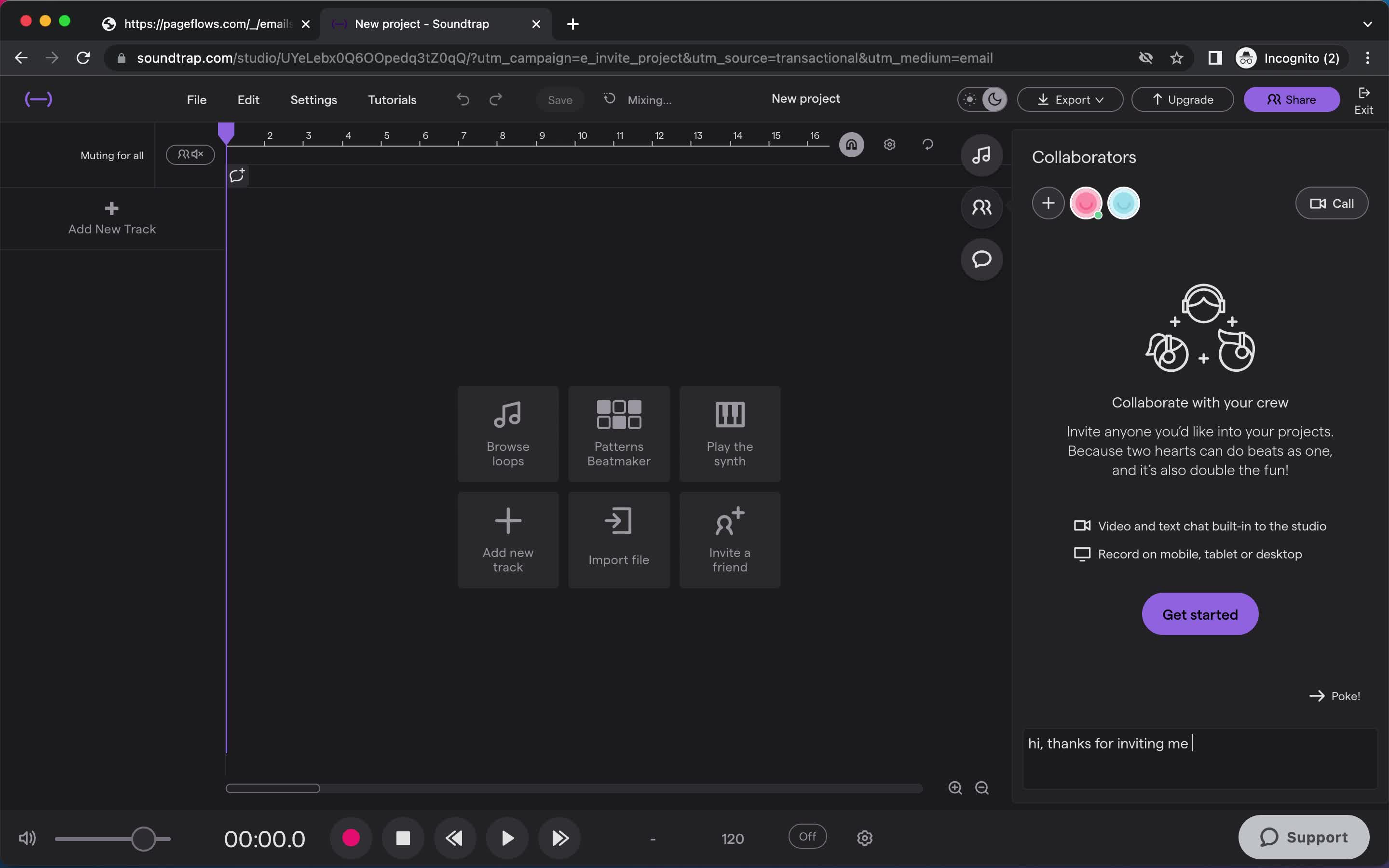The image size is (1389, 868).
Task: Click the Get started button
Action: click(x=1200, y=613)
